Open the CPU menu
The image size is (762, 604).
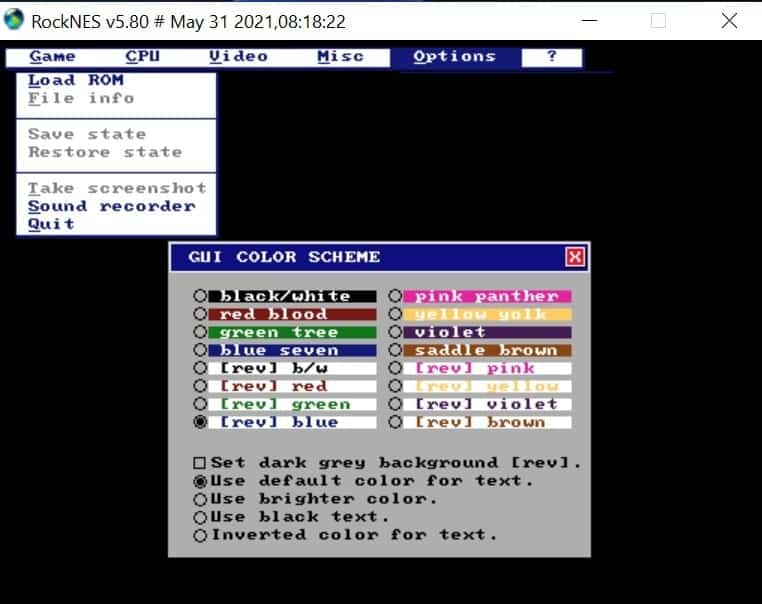tap(142, 57)
